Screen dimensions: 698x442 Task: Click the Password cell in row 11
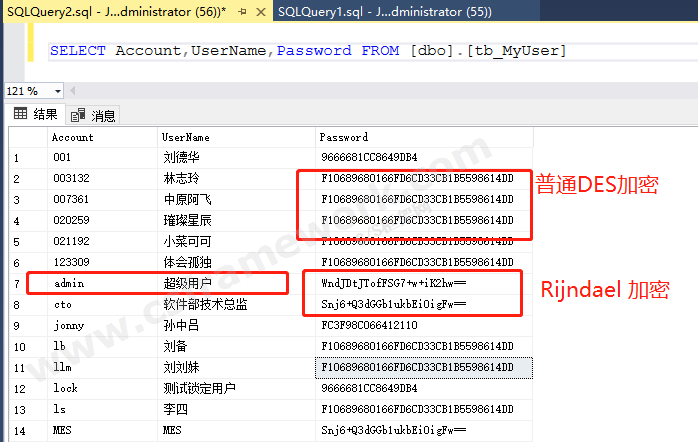(417, 368)
